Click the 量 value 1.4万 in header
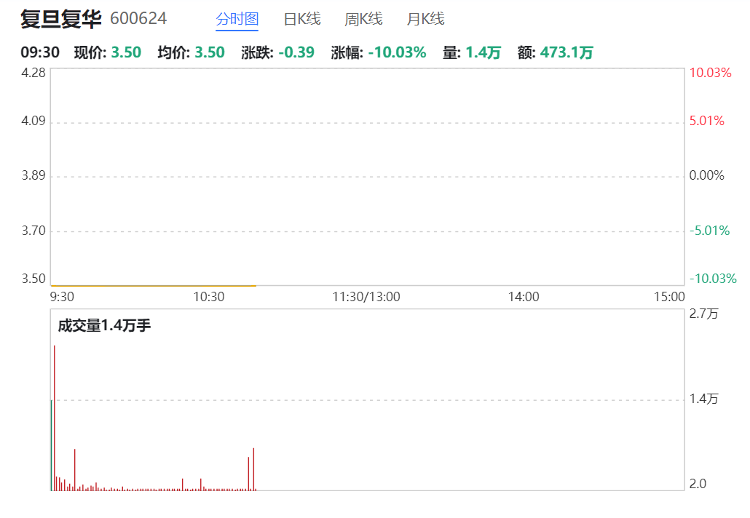This screenshot has height=518, width=750. point(483,52)
